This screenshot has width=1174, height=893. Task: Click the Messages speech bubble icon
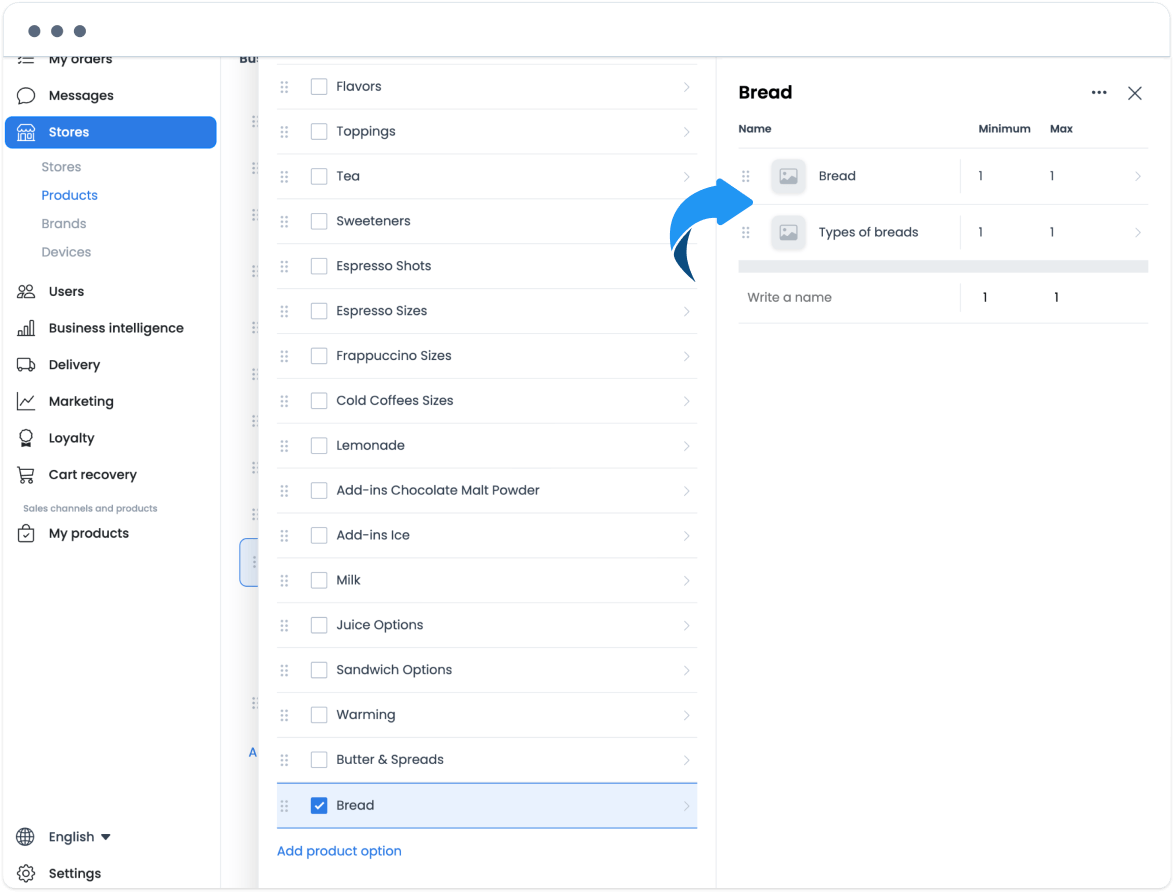click(x=26, y=96)
